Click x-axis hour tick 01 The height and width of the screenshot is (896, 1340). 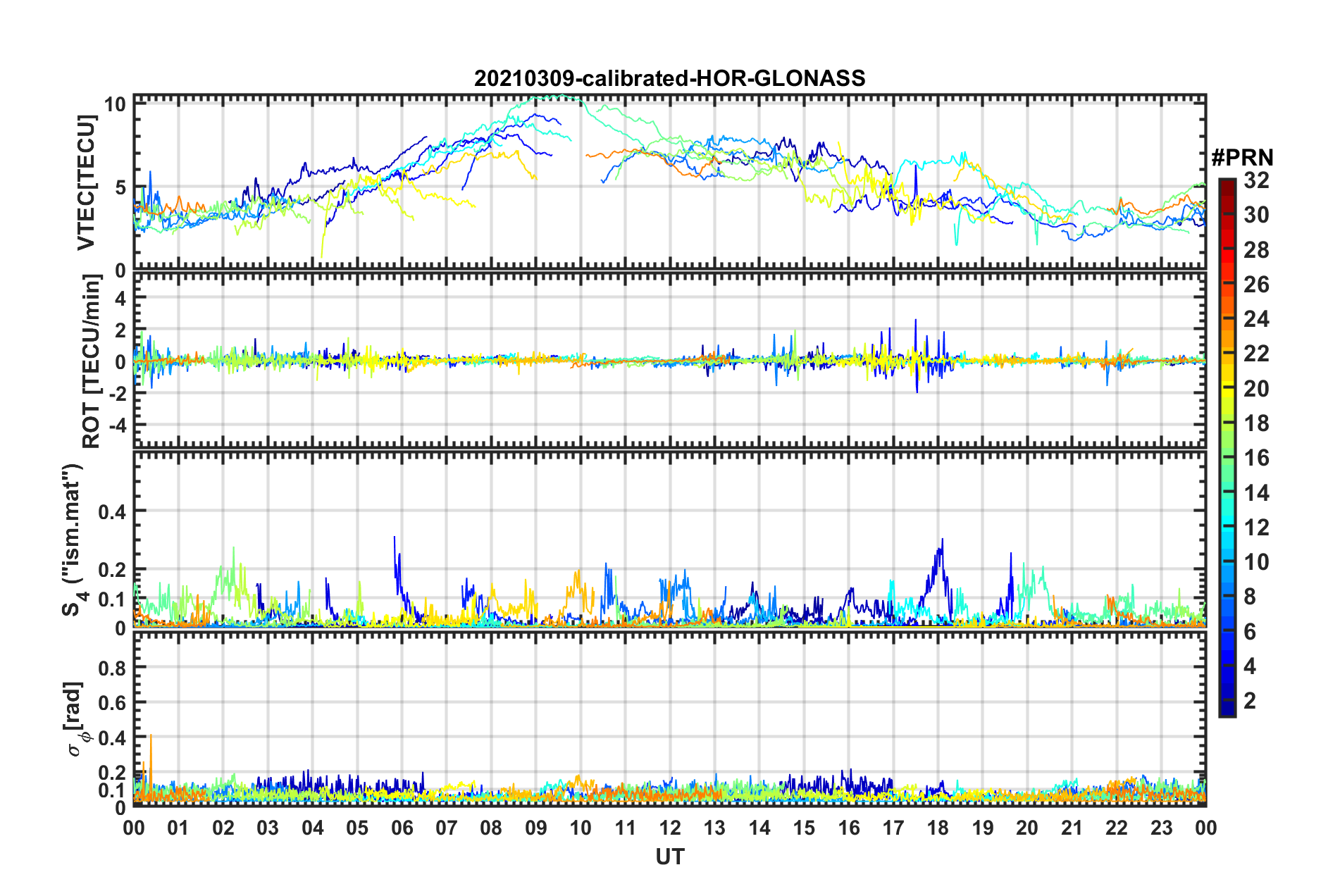click(178, 828)
